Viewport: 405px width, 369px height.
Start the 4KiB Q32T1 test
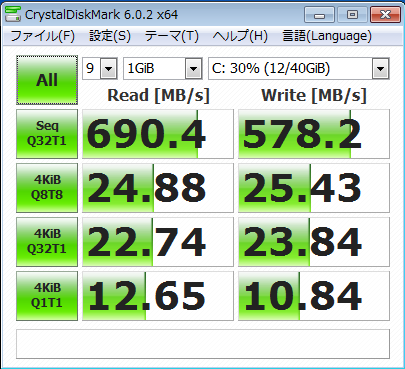47,242
